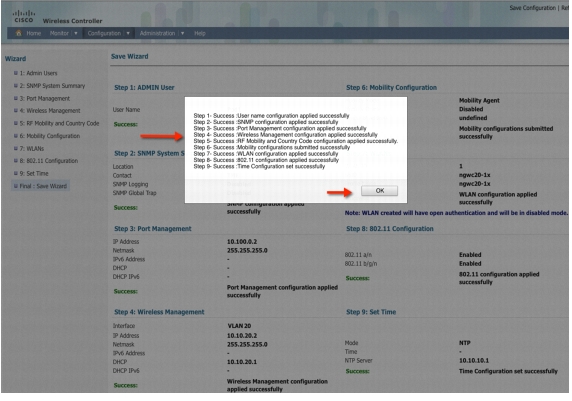The width and height of the screenshot is (572, 401).
Task: Expand the Monitor dropdown arrow
Action: 76,33
